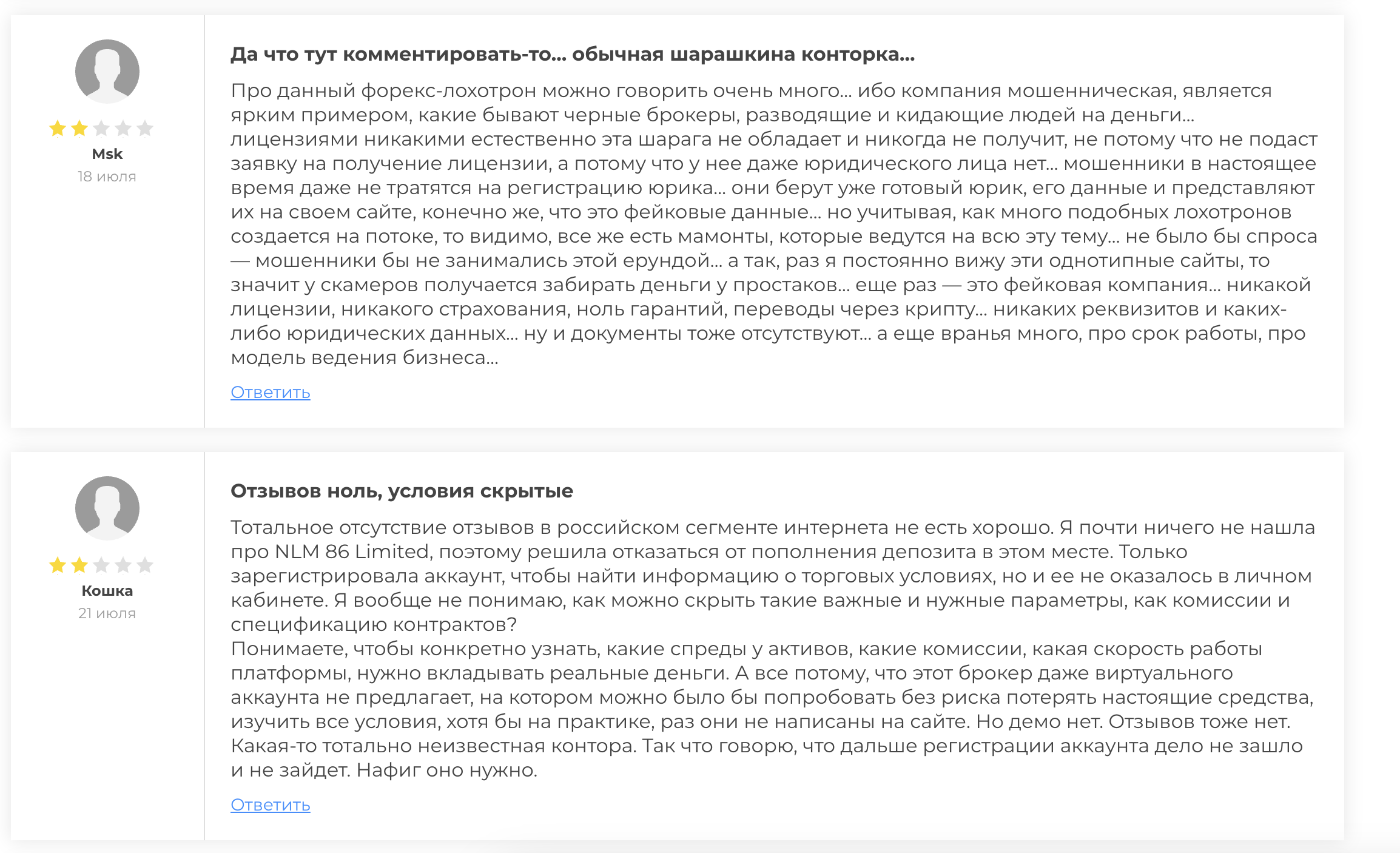The height and width of the screenshot is (853, 1400).
Task: Click title Отзывов ноль, условия скрытые
Action: click(x=402, y=491)
